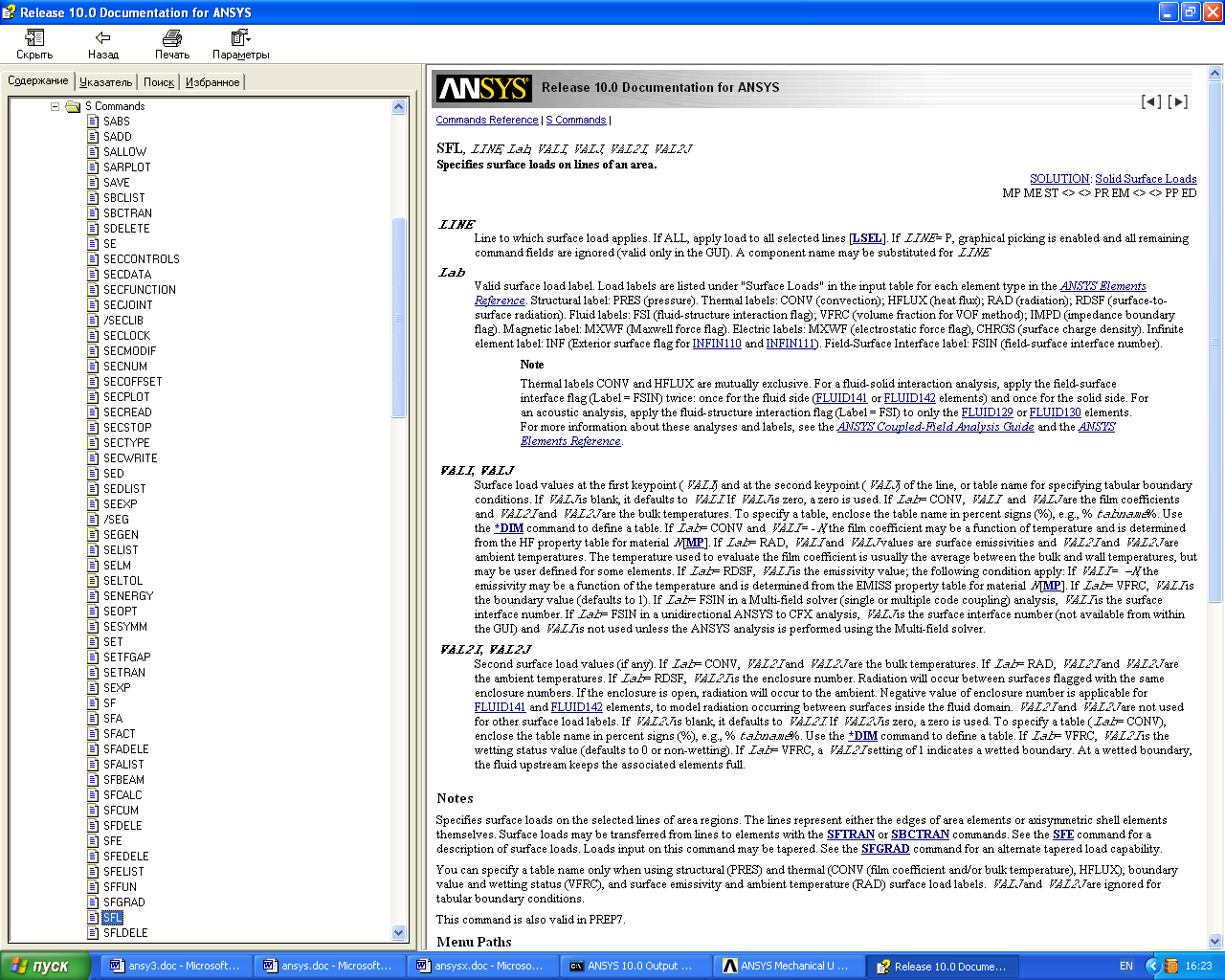Select SFEDELE in contents tree
This screenshot has width=1225, height=980.
(125, 857)
